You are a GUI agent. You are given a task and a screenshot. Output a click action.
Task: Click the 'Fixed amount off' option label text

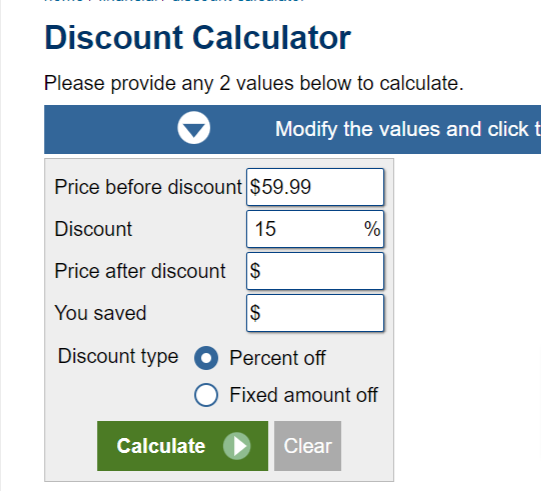click(x=304, y=395)
